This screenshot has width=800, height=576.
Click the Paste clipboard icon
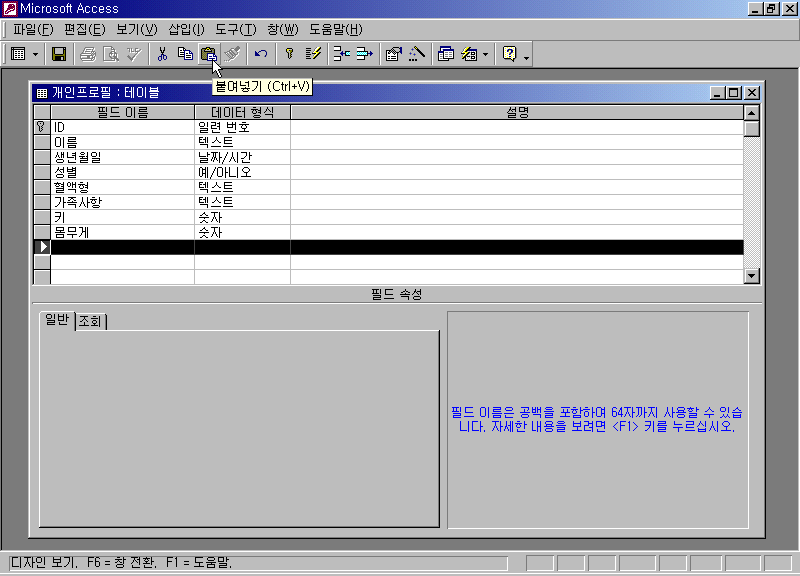208,54
